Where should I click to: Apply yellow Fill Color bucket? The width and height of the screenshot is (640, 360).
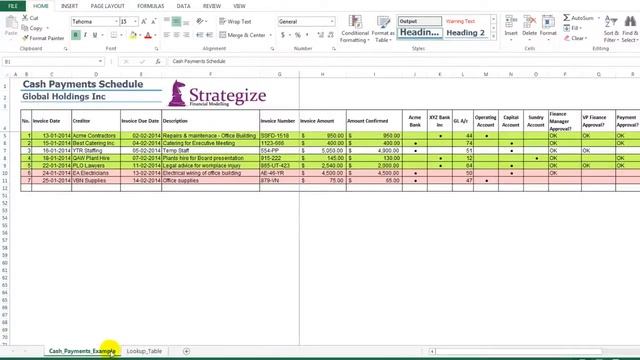pyautogui.click(x=133, y=36)
